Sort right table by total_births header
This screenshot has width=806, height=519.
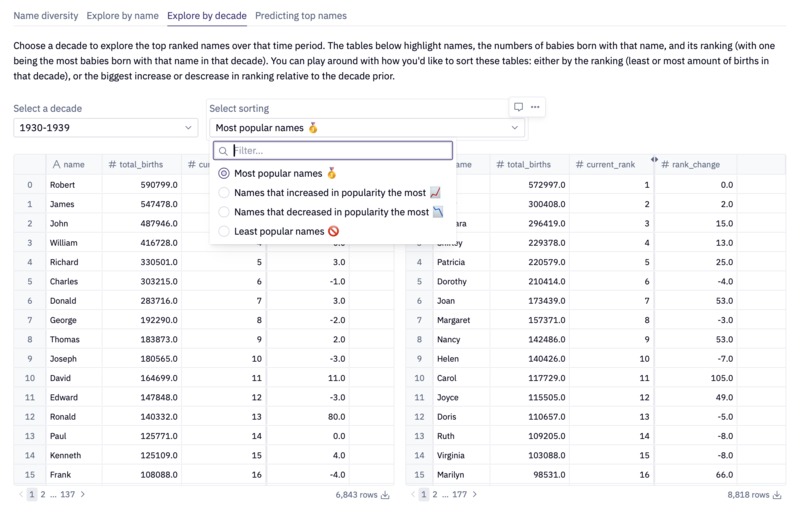(x=529, y=164)
